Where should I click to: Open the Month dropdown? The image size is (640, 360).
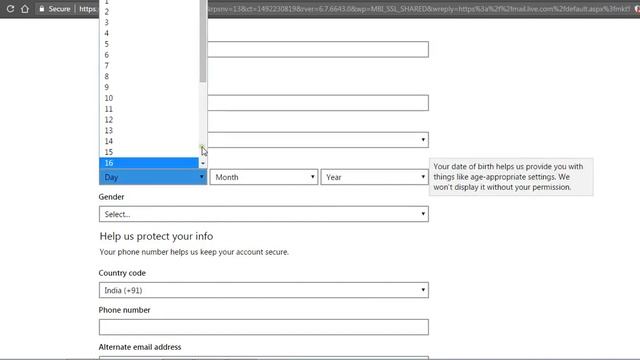(264, 177)
